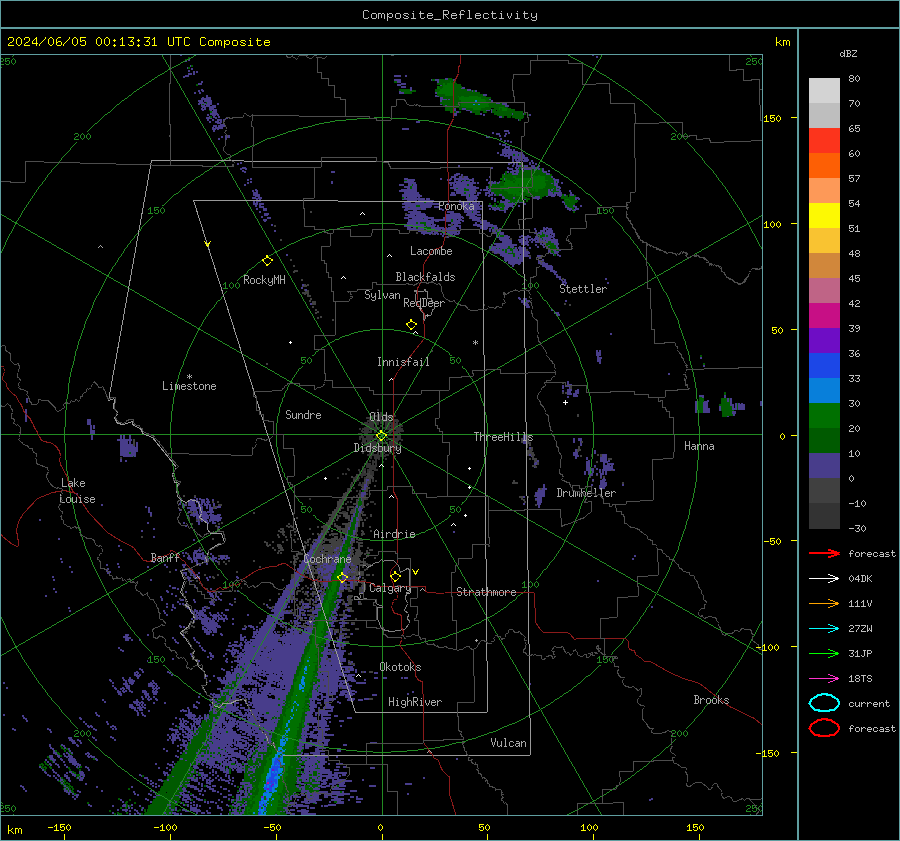Image resolution: width=900 pixels, height=841 pixels.
Task: Click the yellow diamond marker above Calgary
Action: click(x=395, y=576)
